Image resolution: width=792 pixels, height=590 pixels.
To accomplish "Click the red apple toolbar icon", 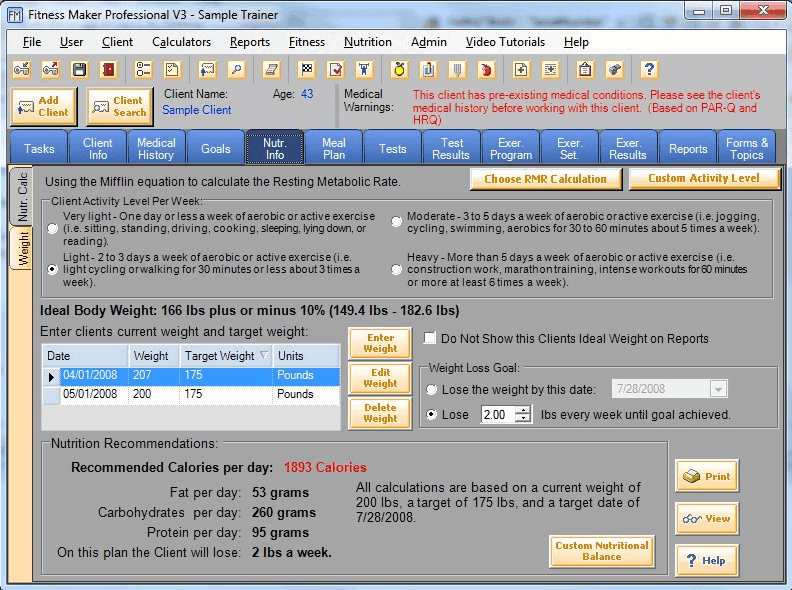I will (x=486, y=69).
